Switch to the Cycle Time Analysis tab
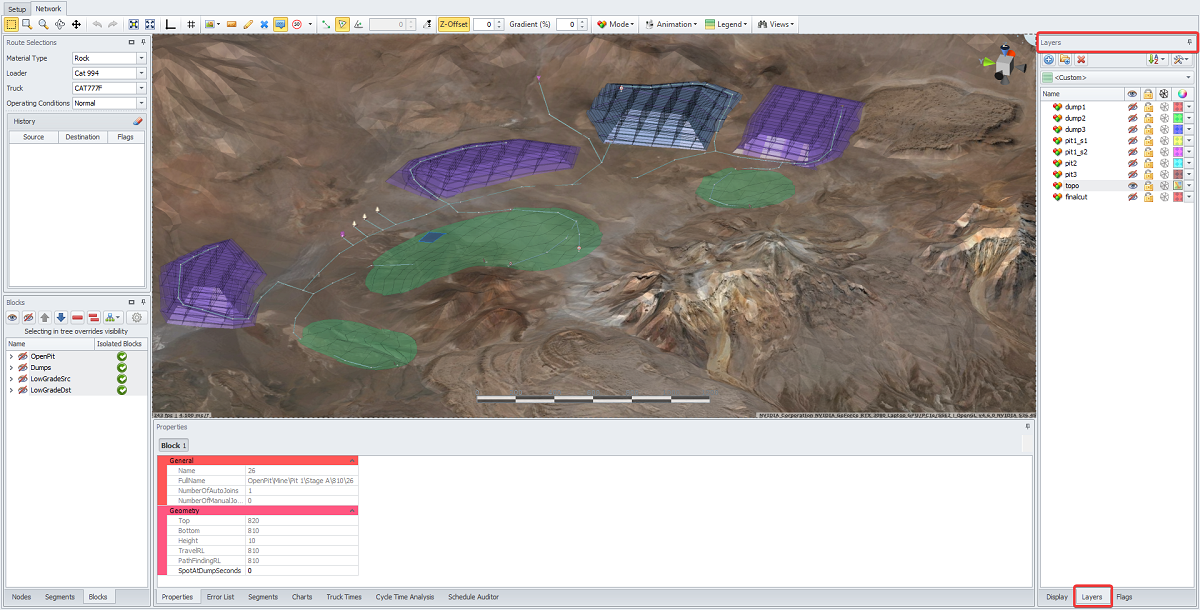The height and width of the screenshot is (610, 1200). click(x=405, y=597)
